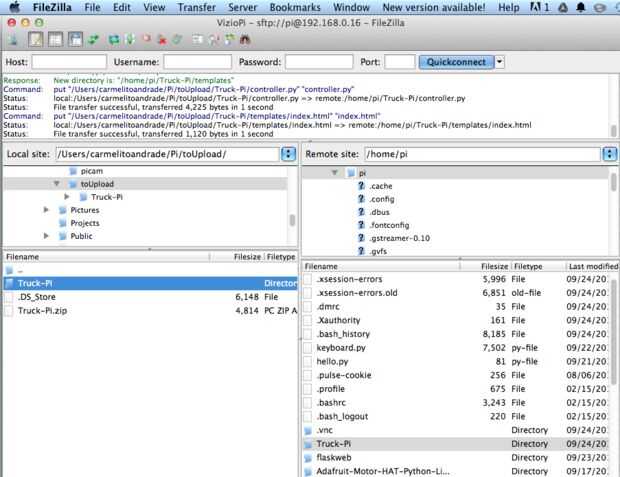This screenshot has height=477, width=620.
Task: Select keyboard.py in the remote file list
Action: [x=456, y=348]
